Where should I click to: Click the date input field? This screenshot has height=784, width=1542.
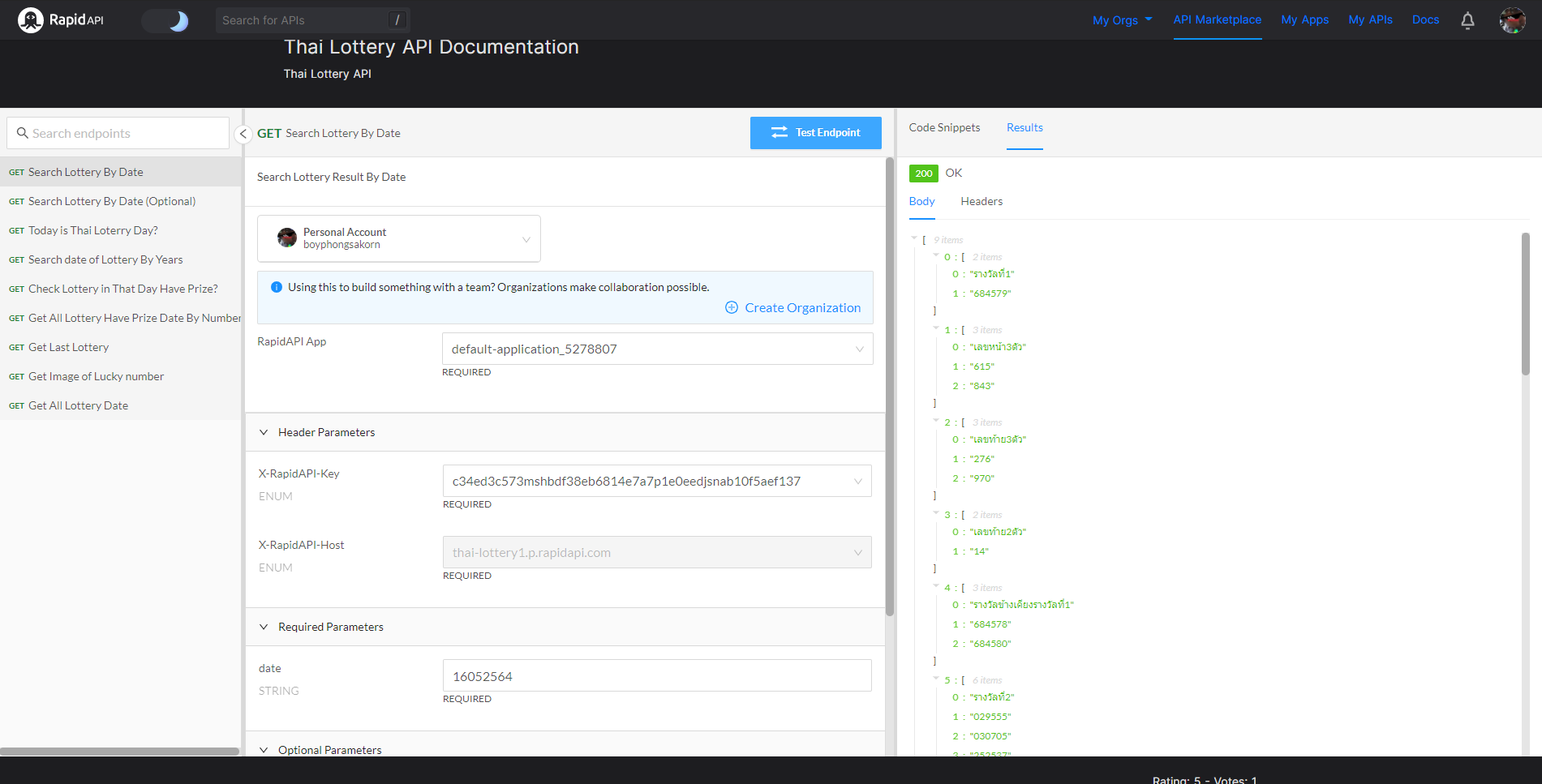click(x=657, y=675)
